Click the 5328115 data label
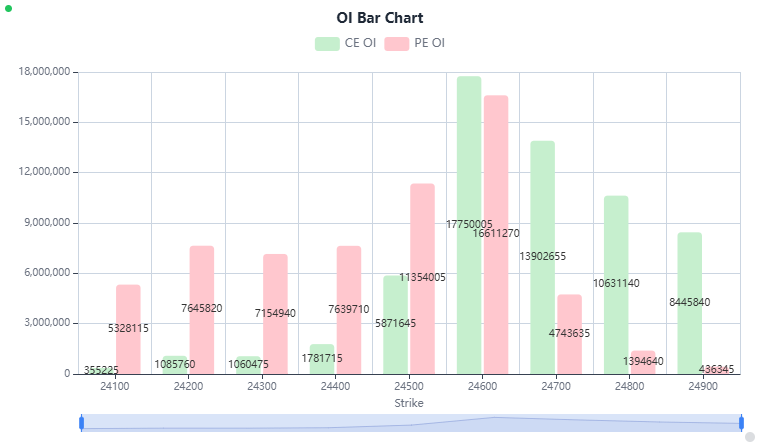The image size is (757, 447). [x=128, y=329]
